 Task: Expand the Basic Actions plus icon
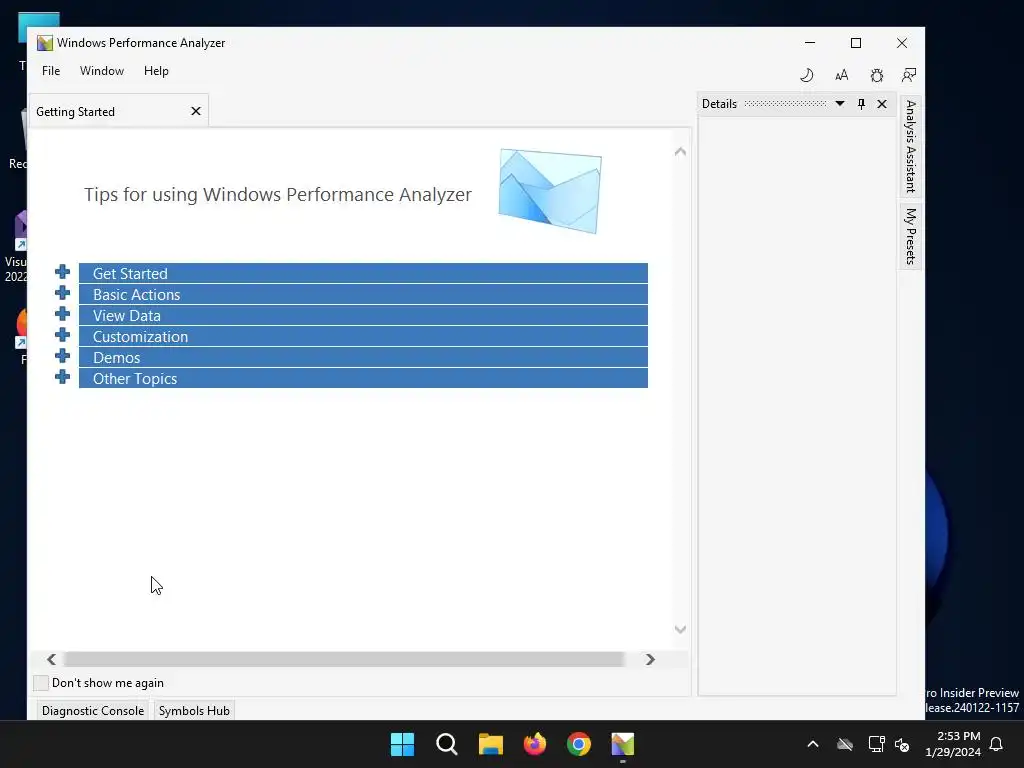[x=63, y=293]
